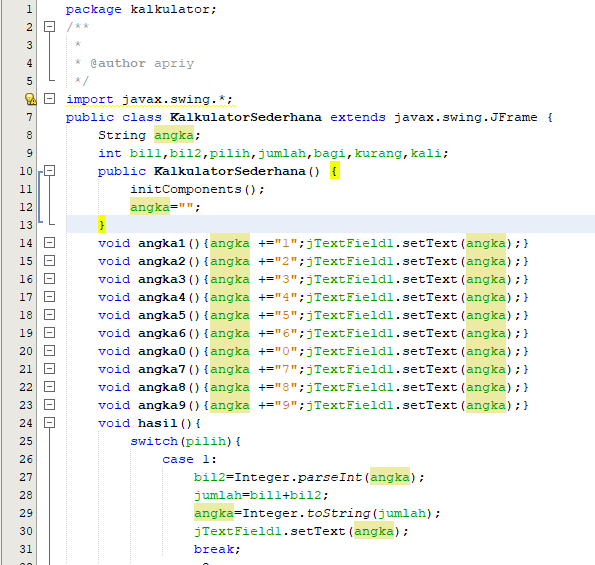Click the switch keyword
Screen dimensions: 595x565
[x=154, y=441]
